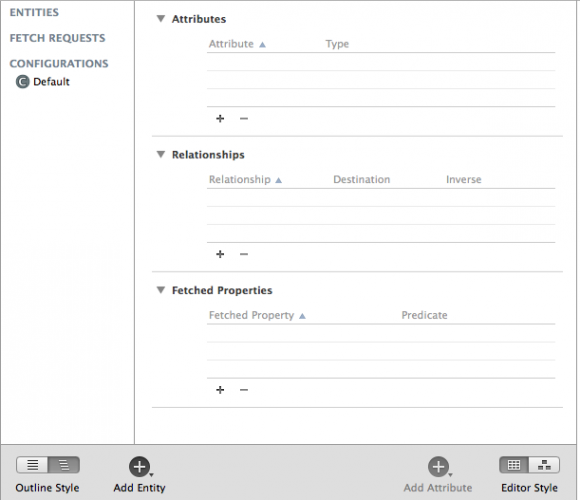The height and width of the screenshot is (500, 580).
Task: Remove attribute with the minus button
Action: click(x=244, y=118)
